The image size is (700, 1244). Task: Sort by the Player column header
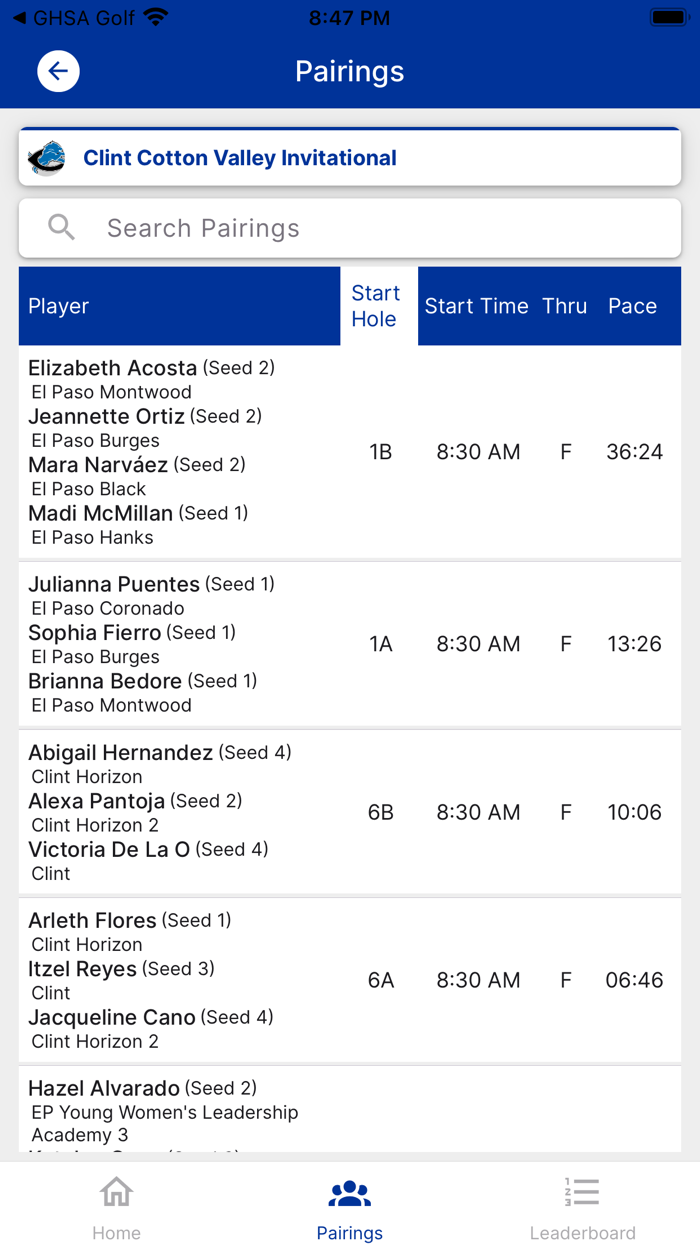[x=58, y=306]
